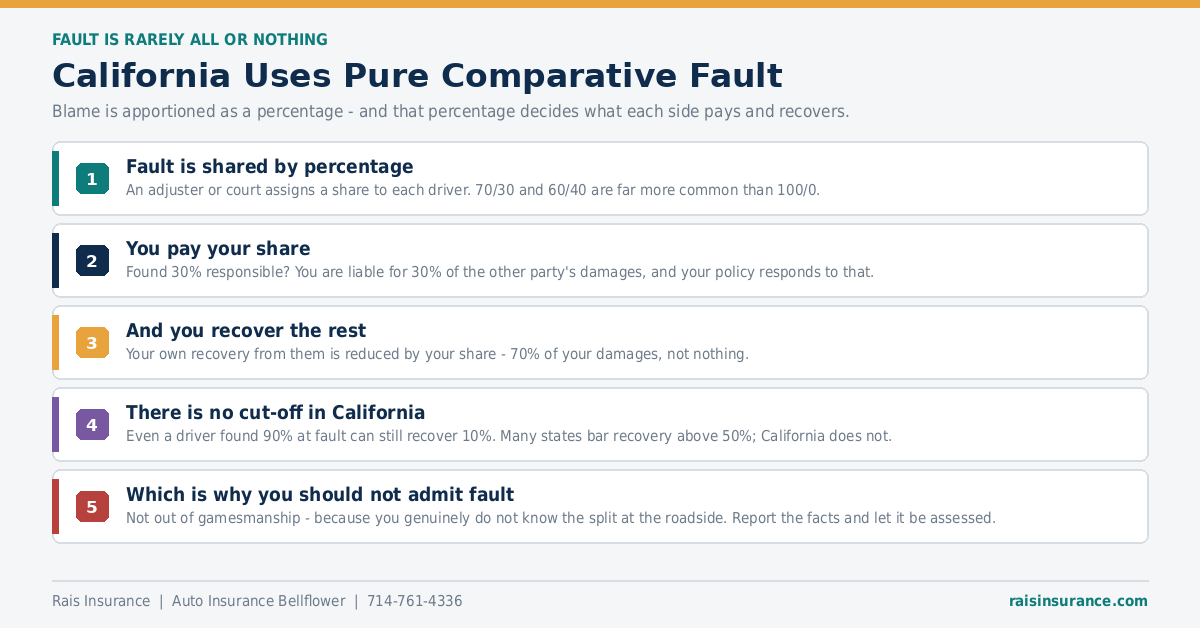Click 'And you recover the rest' heading
The height and width of the screenshot is (628, 1200).
(246, 331)
